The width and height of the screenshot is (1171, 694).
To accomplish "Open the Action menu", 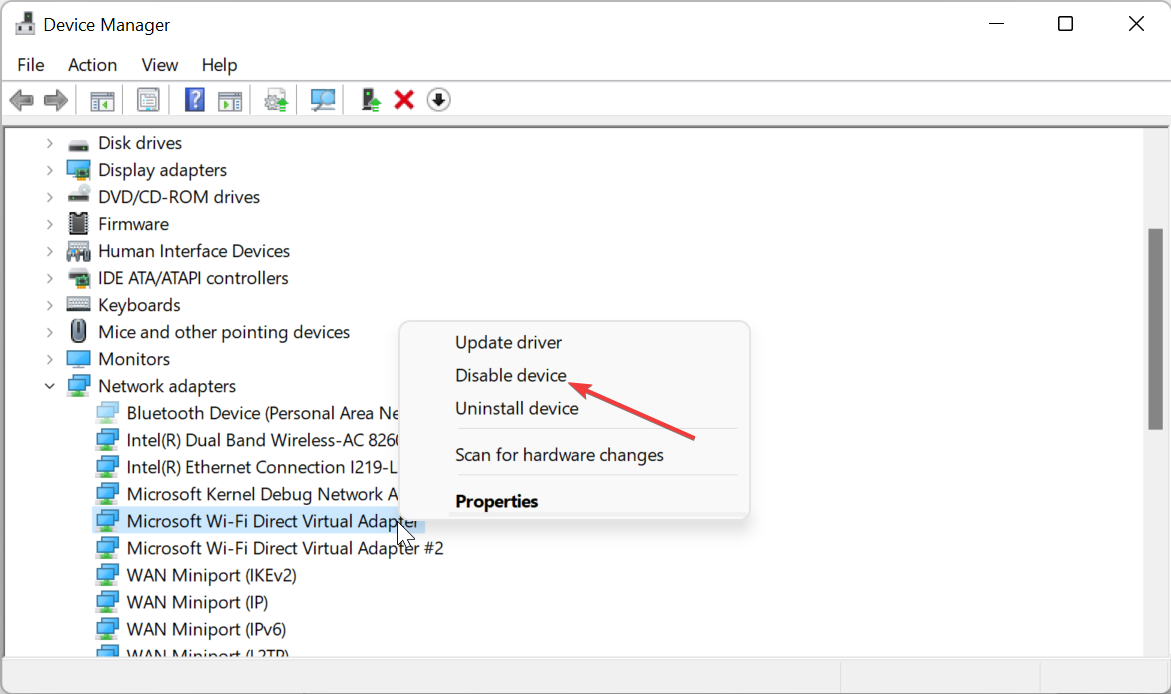I will click(x=93, y=65).
